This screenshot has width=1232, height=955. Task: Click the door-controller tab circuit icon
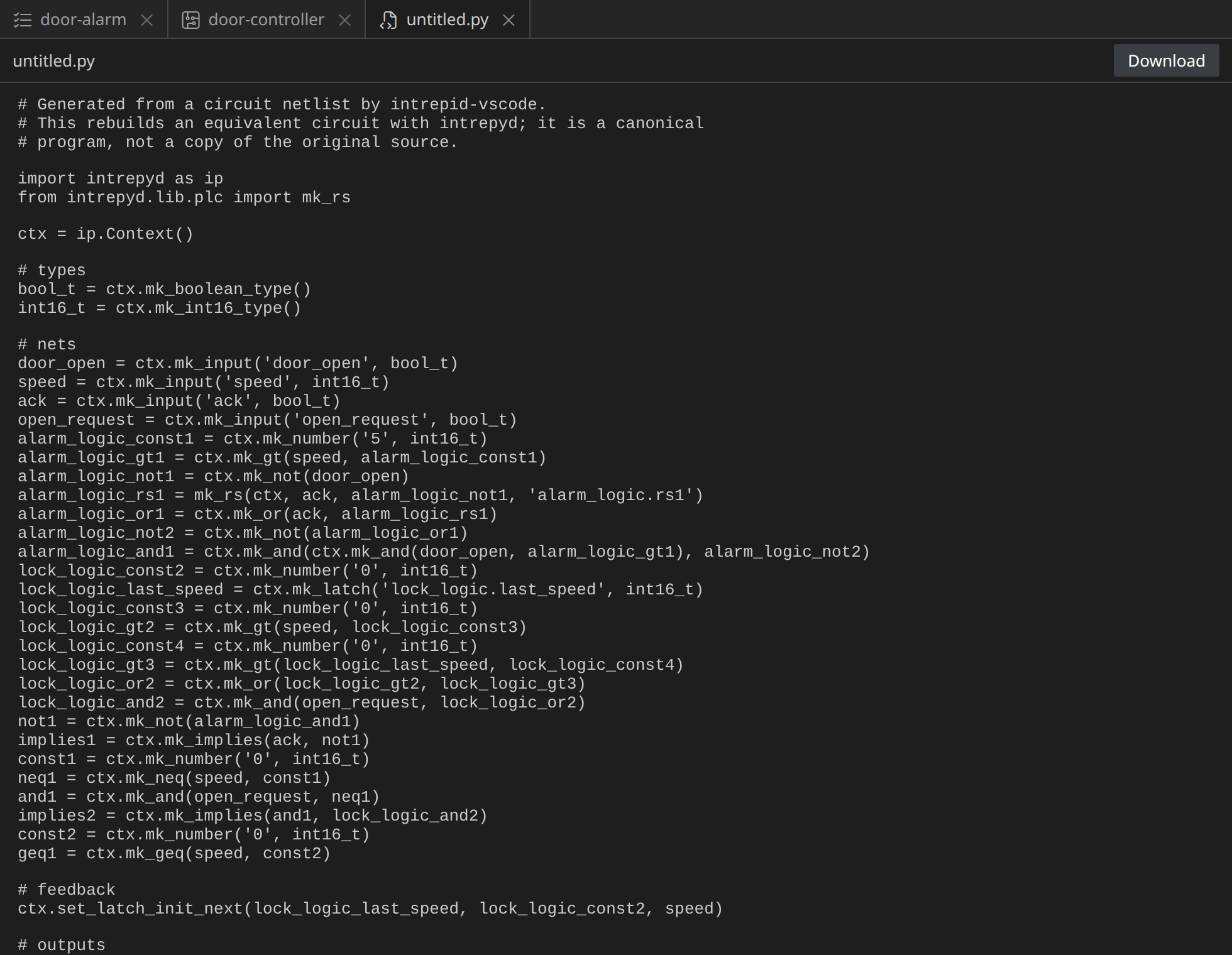coord(191,20)
